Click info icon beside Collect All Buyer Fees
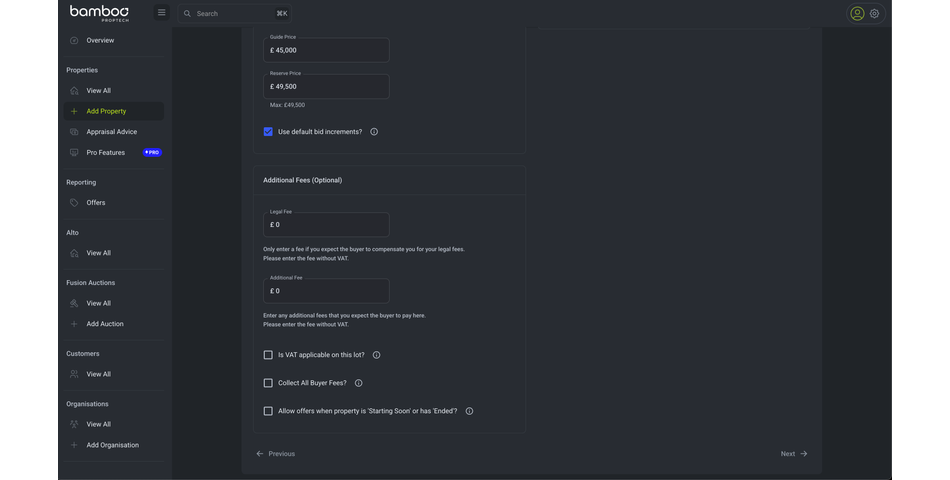The width and height of the screenshot is (950, 480). click(x=359, y=383)
